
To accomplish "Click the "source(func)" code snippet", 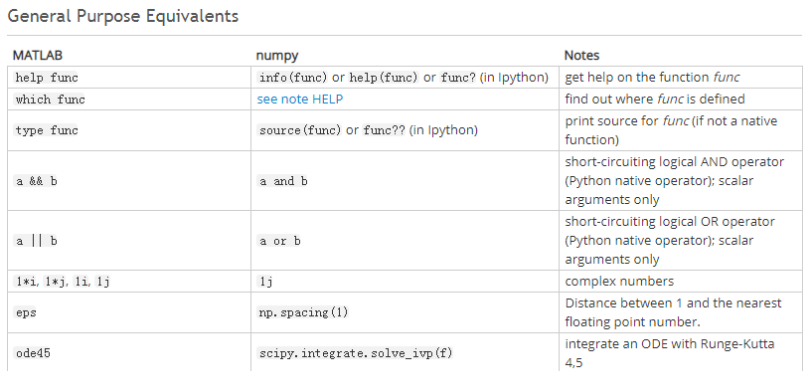I will tap(300, 130).
